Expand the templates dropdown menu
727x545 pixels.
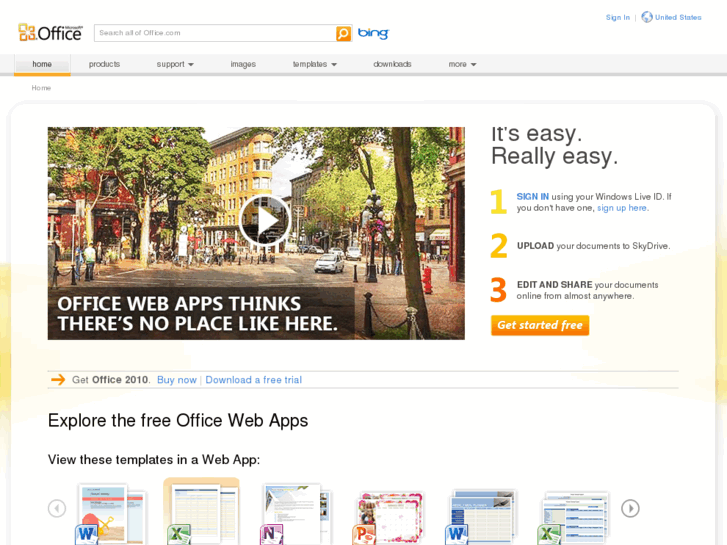coord(314,64)
